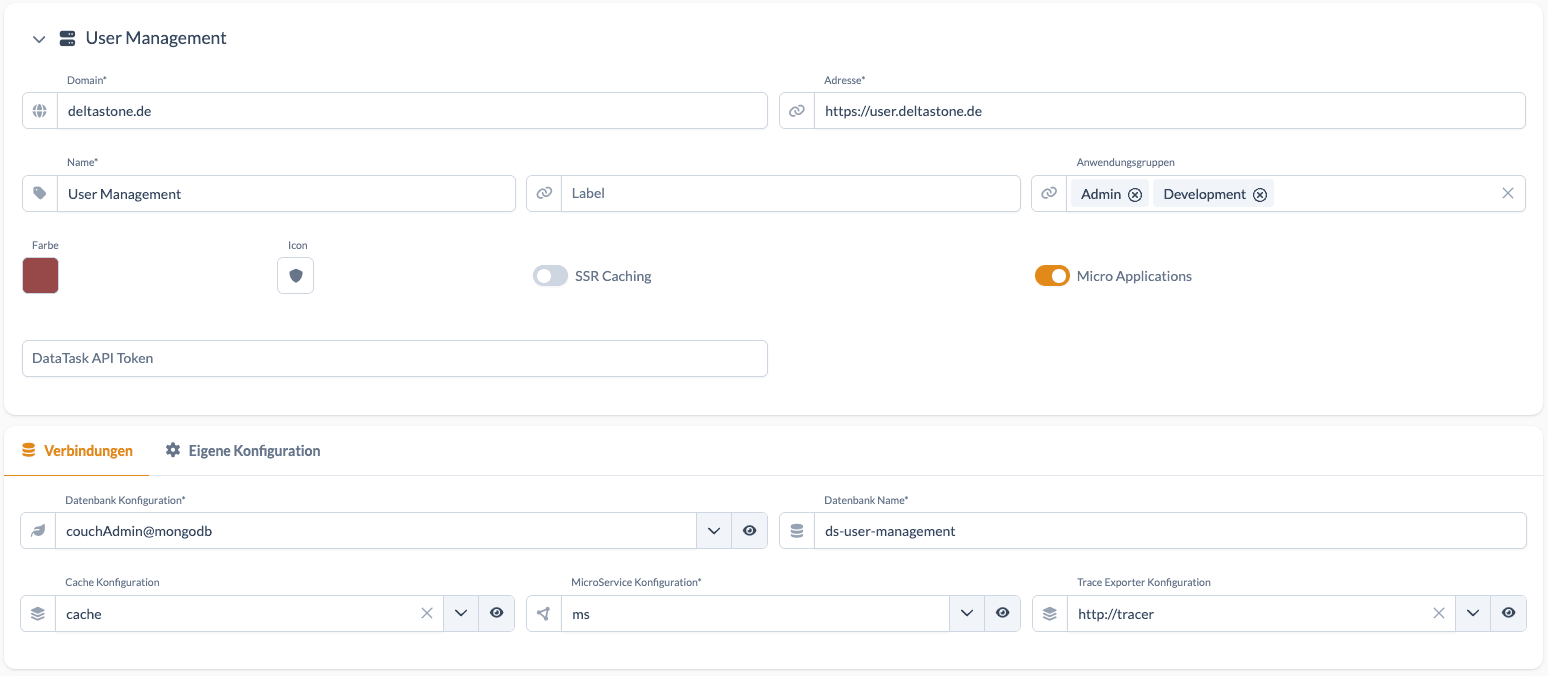
Task: Switch to the Verbindungen tab
Action: click(77, 451)
